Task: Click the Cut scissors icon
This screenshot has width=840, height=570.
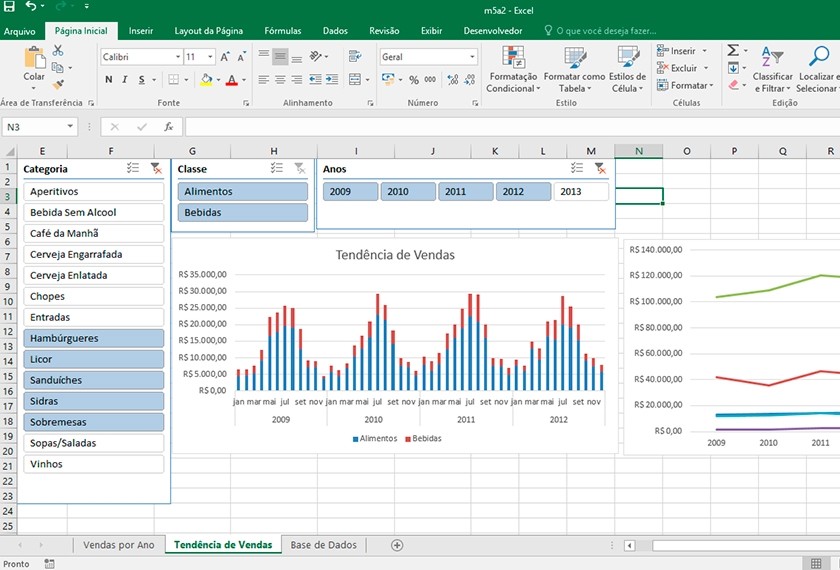Action: pos(58,51)
